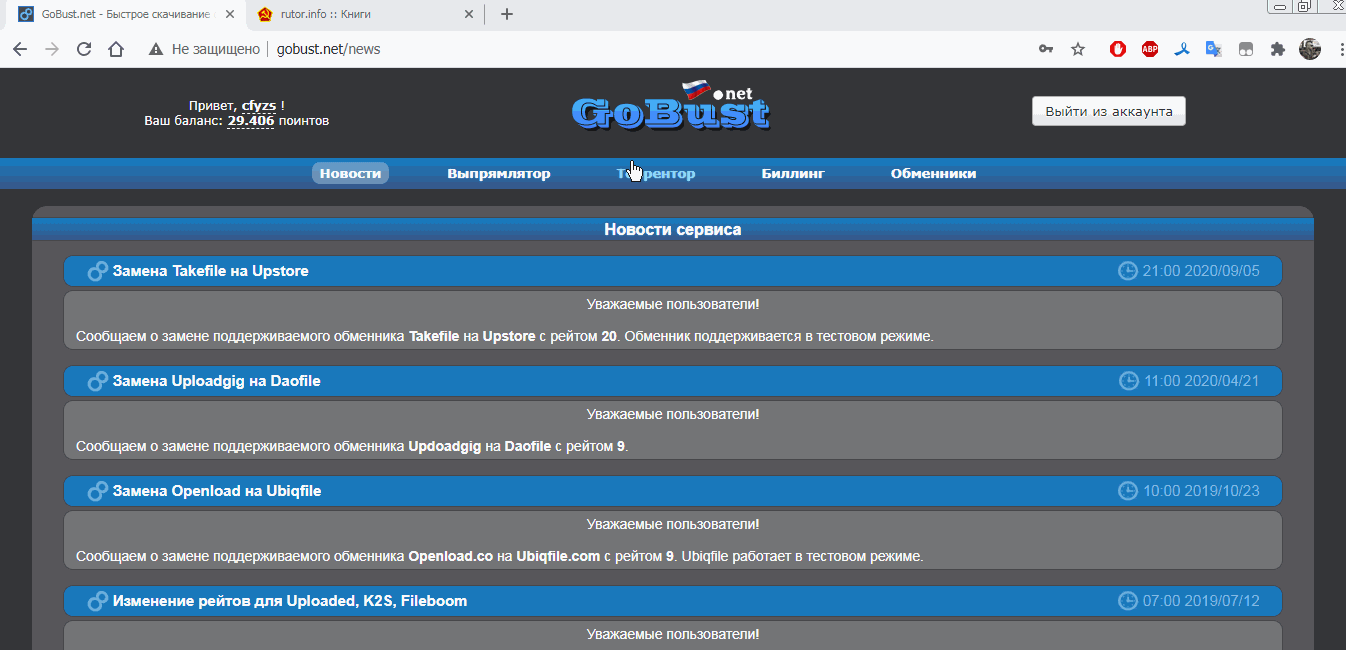Click the username cfyzs link
The width and height of the screenshot is (1346, 650).
tap(259, 105)
